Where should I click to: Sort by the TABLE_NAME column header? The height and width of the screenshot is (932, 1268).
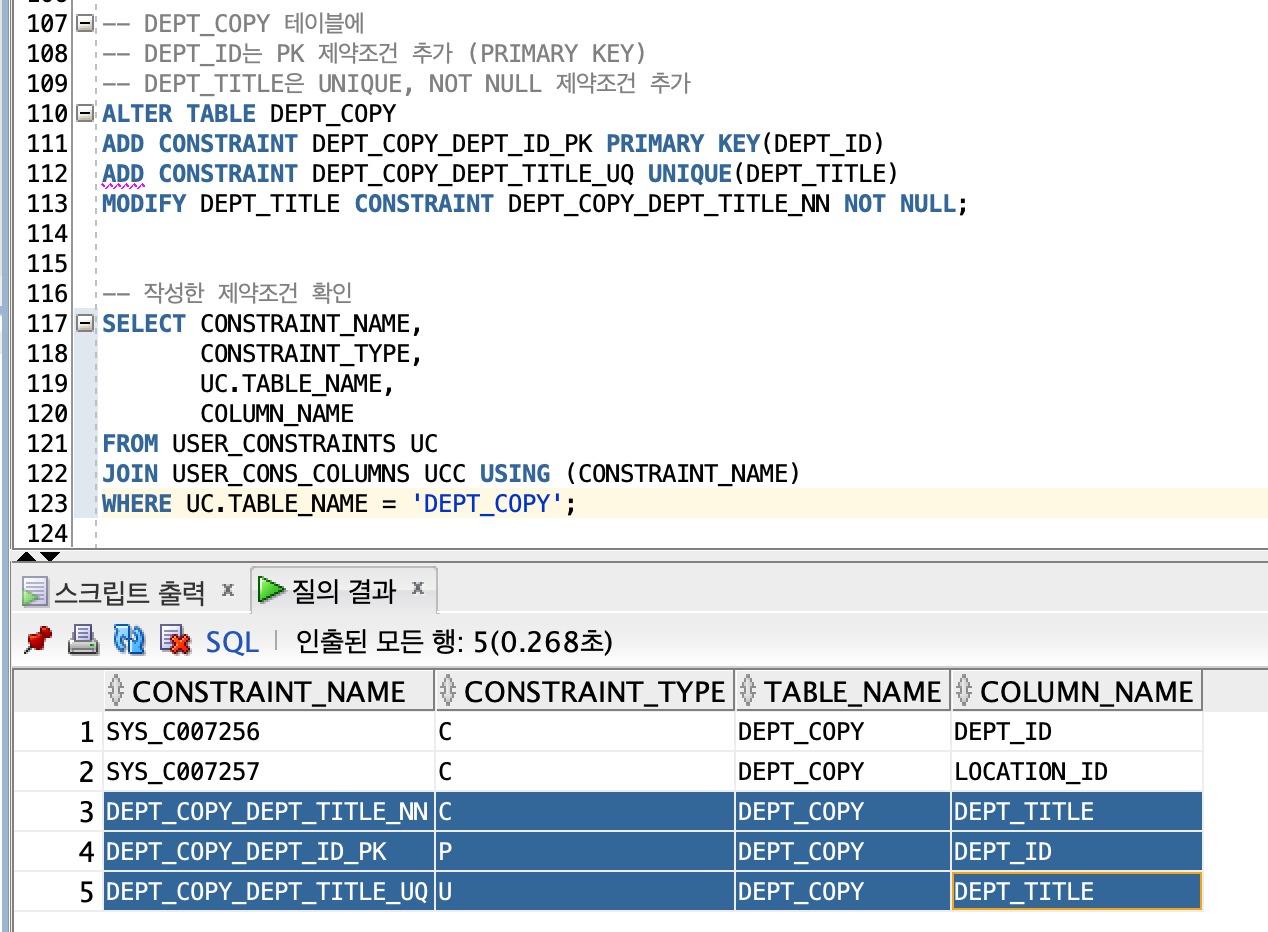pyautogui.click(x=843, y=692)
